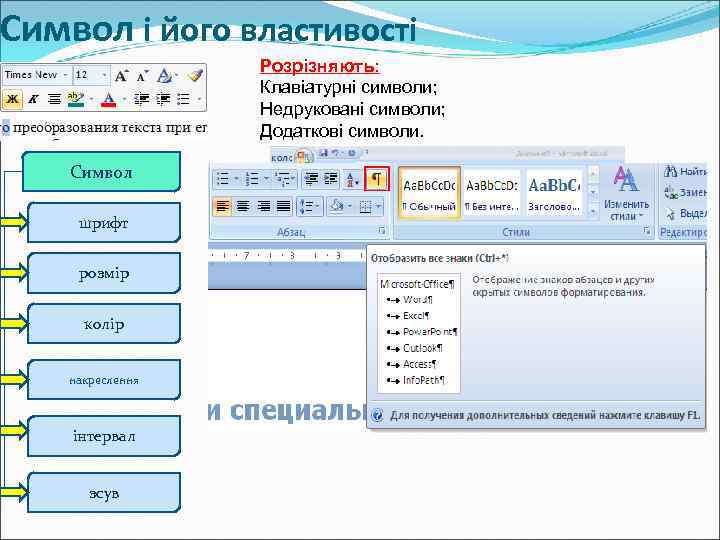Click Shading paint bucket icon
The height and width of the screenshot is (540, 720).
click(x=337, y=207)
